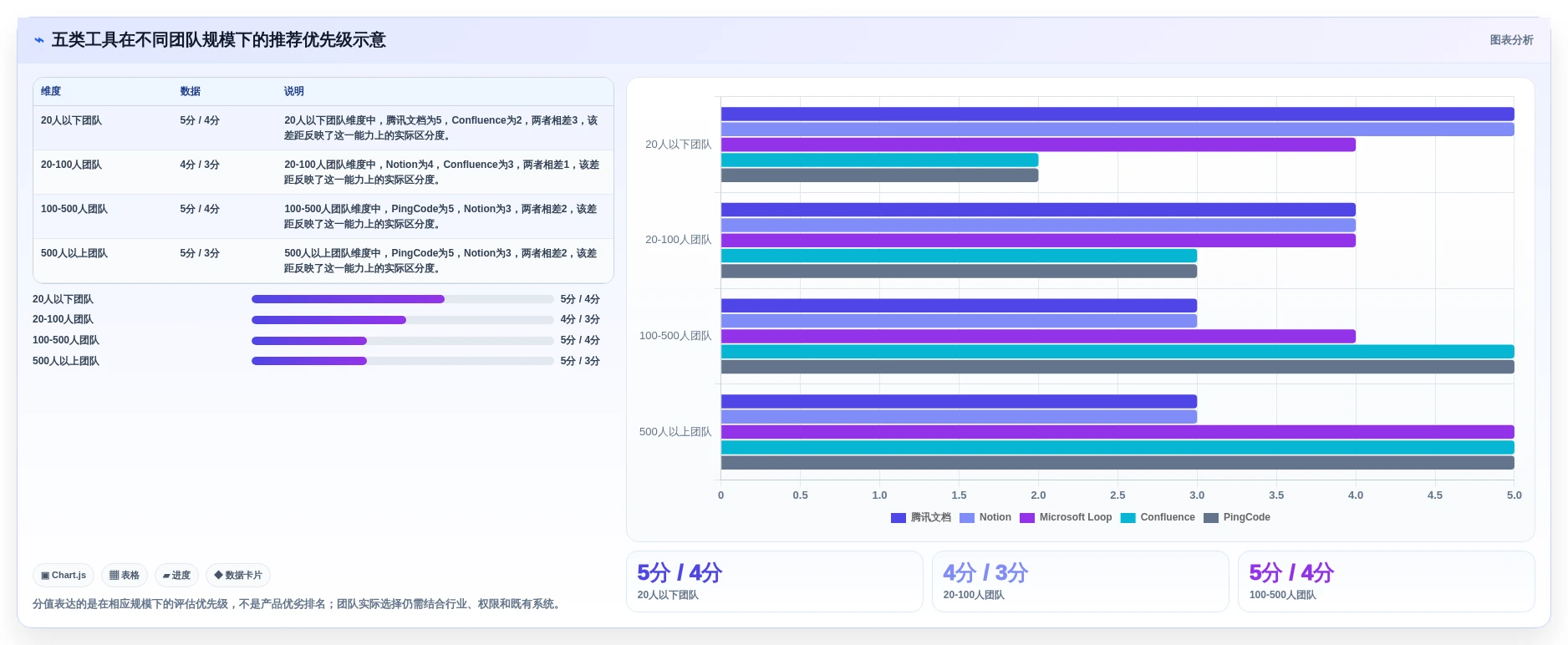Hide the Confluence series via the legend
This screenshot has width=1568, height=645.
coord(1158,517)
